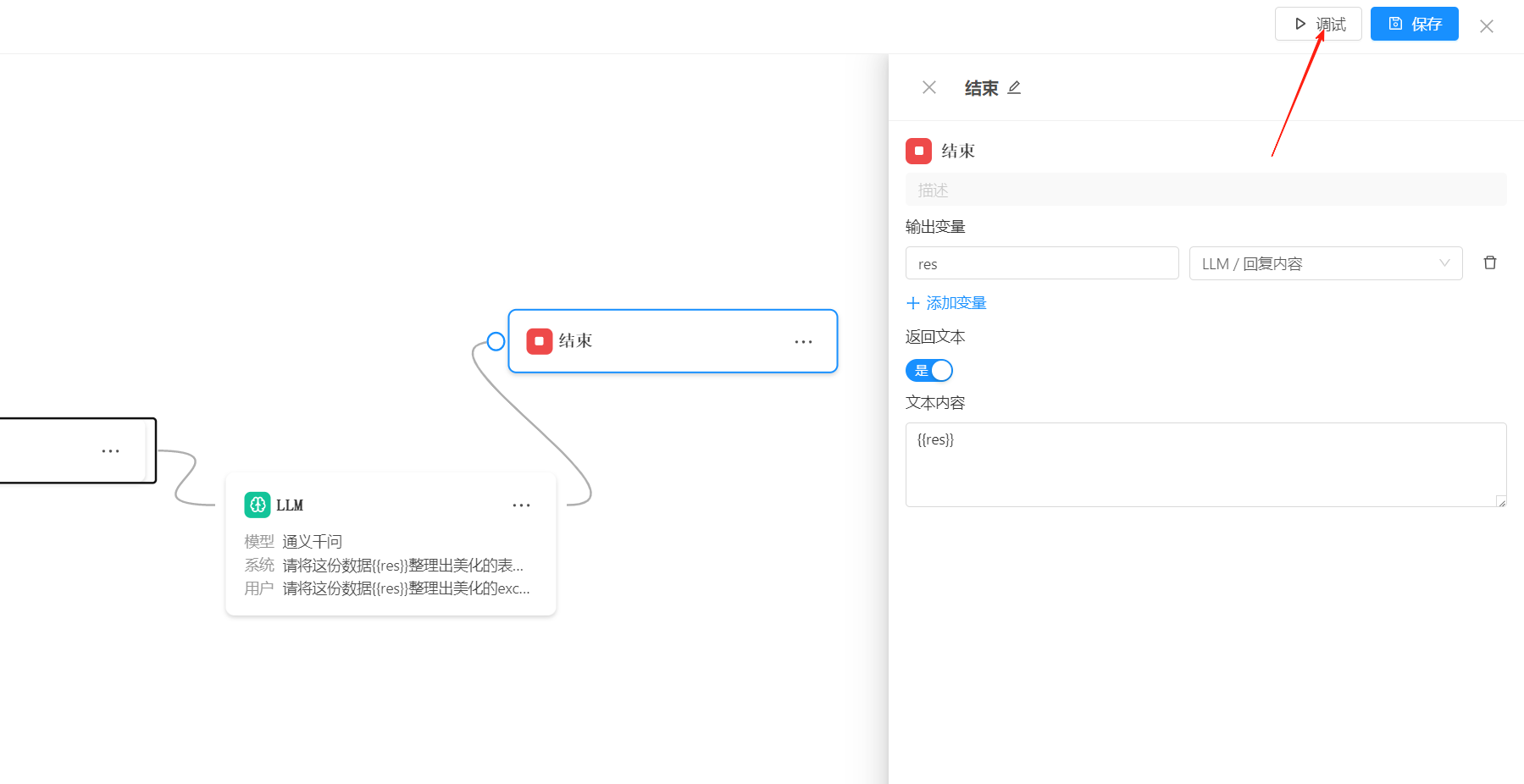Click the red stop icon on 结束 node

click(540, 341)
